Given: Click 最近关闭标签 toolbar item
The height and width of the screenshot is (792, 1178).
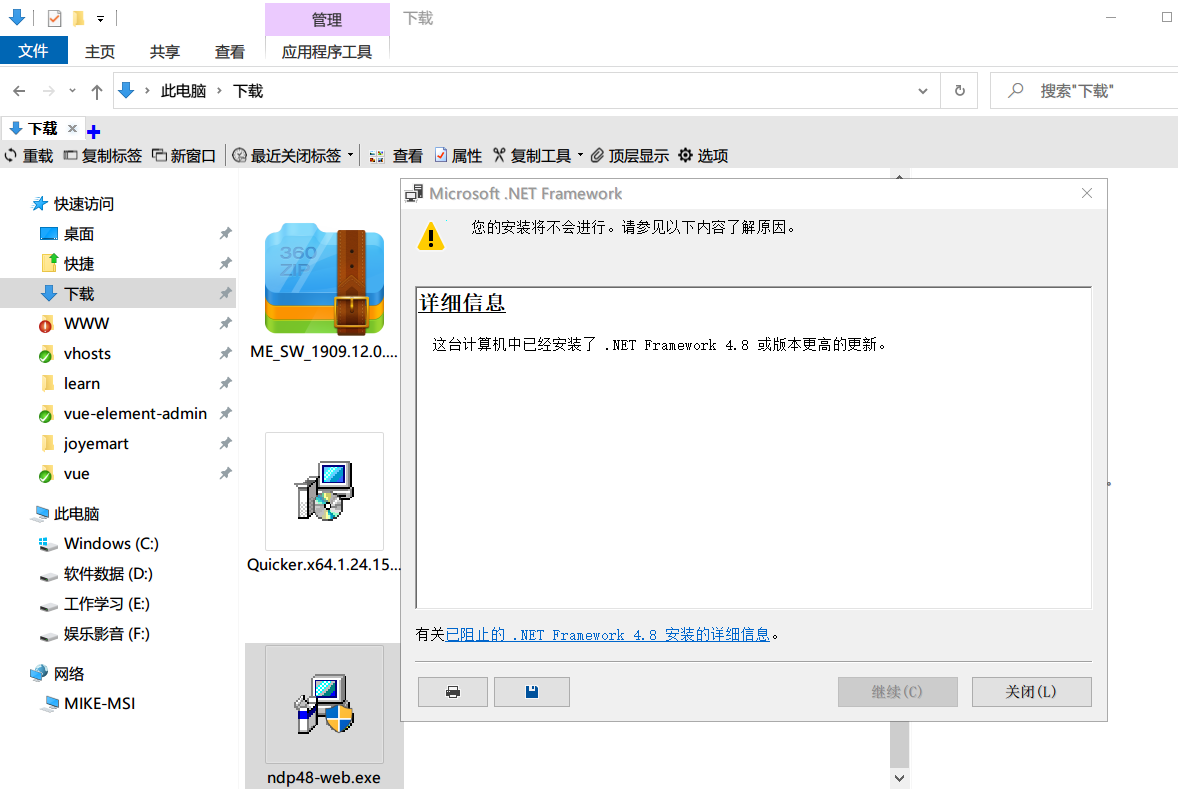Looking at the screenshot, I should 287,156.
